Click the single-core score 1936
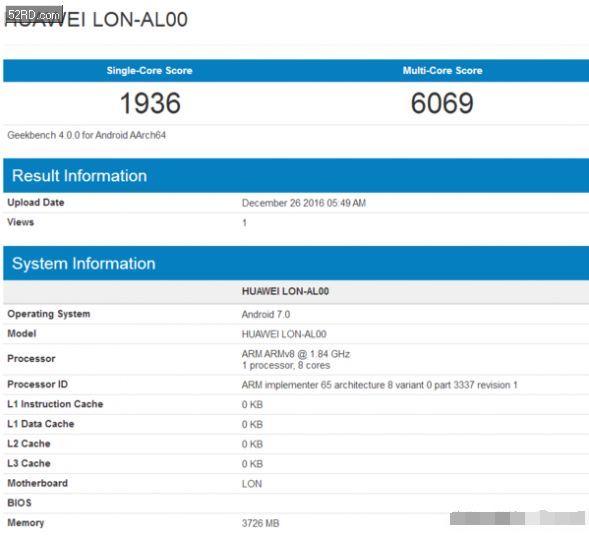The image size is (589, 547). 150,103
